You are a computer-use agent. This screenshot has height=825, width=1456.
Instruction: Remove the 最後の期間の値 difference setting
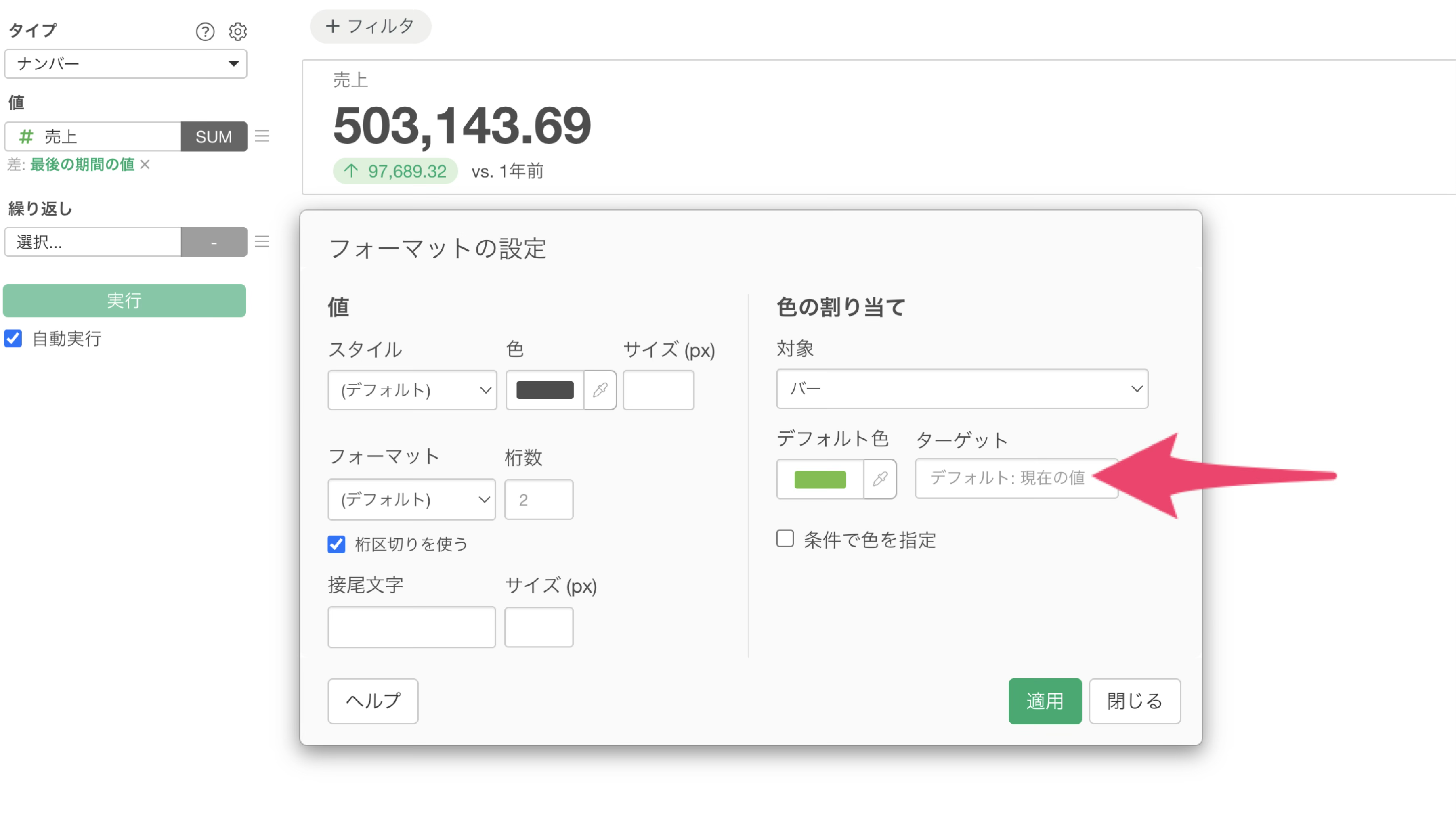[145, 164]
